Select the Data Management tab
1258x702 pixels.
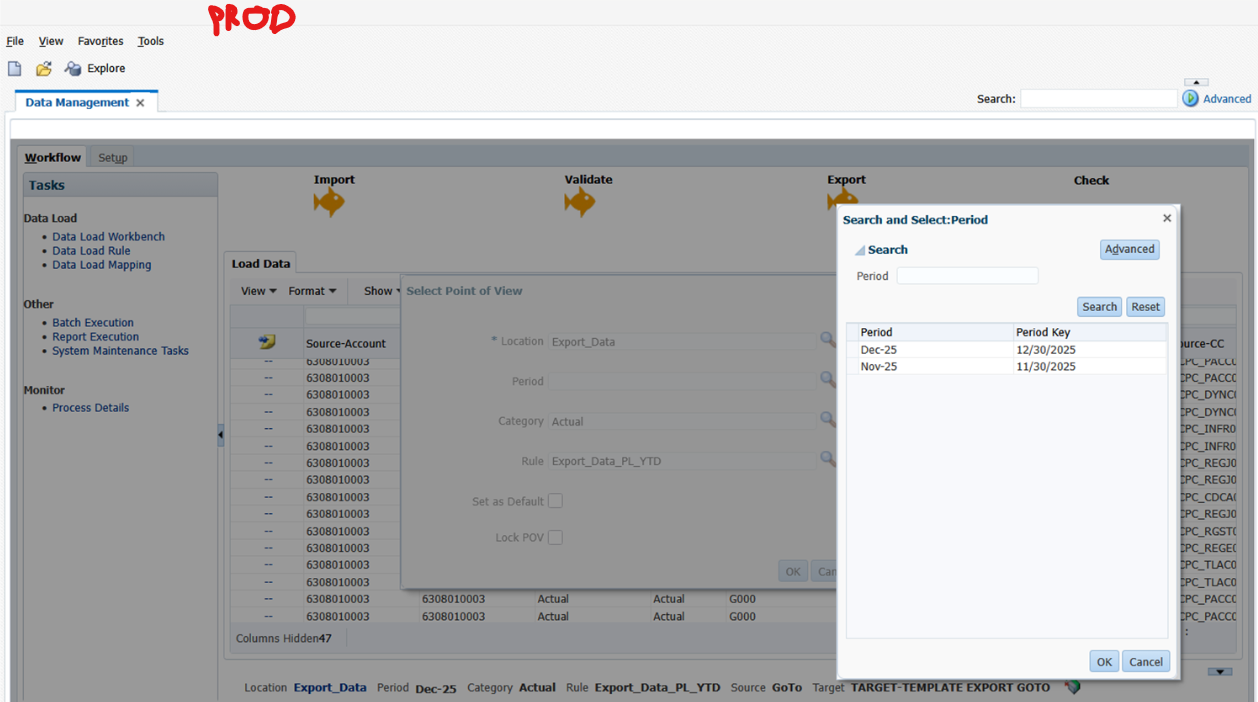tap(77, 102)
